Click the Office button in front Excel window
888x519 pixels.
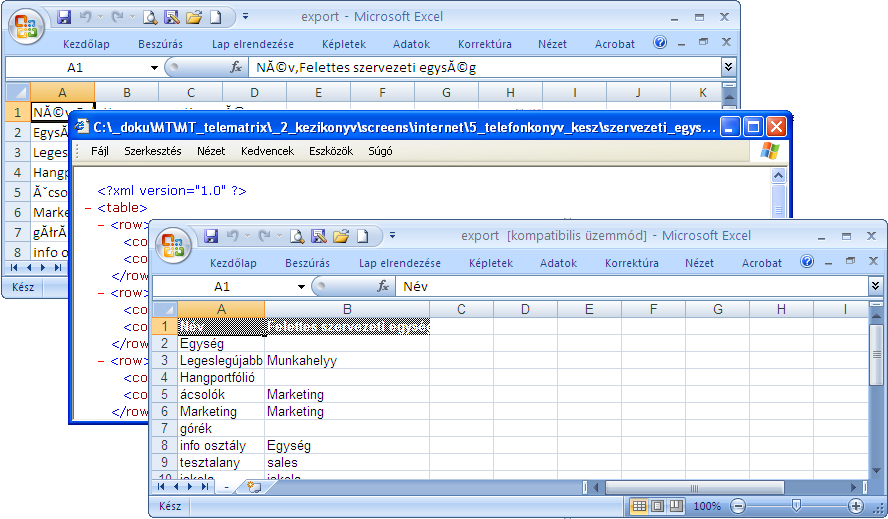pos(174,245)
